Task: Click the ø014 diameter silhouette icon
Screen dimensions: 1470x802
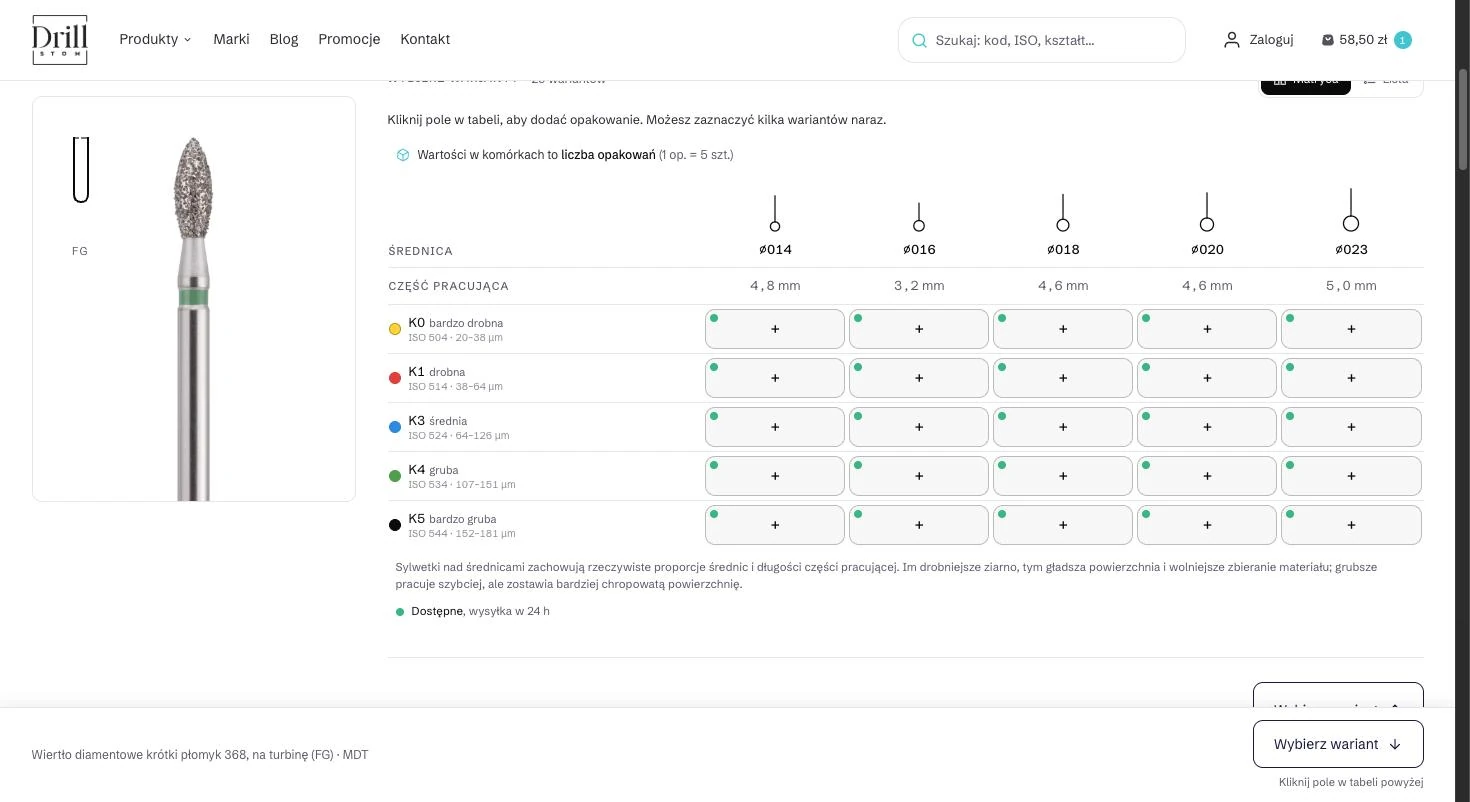Action: click(775, 213)
